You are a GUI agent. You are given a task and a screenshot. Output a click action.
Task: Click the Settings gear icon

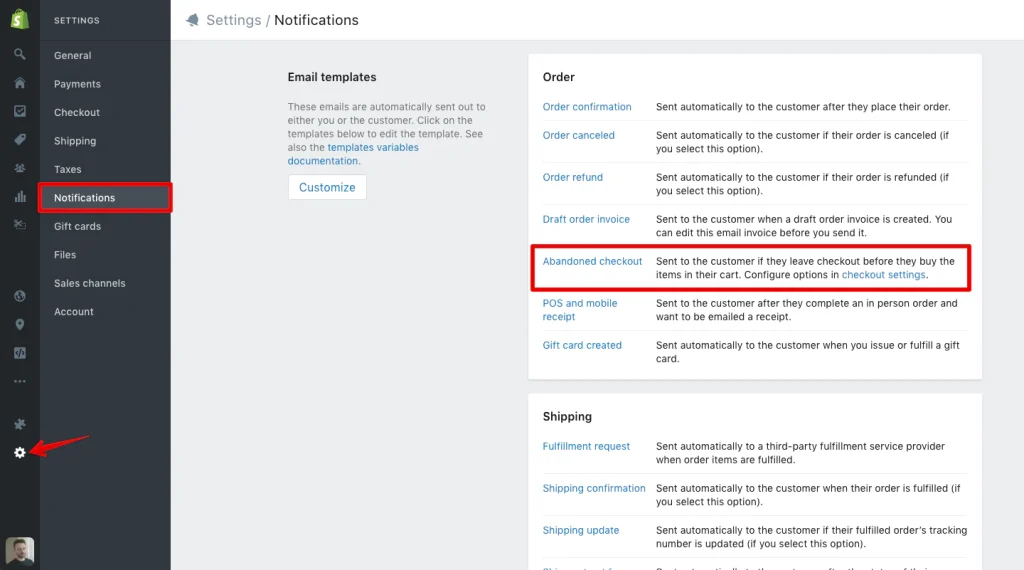[x=20, y=453]
